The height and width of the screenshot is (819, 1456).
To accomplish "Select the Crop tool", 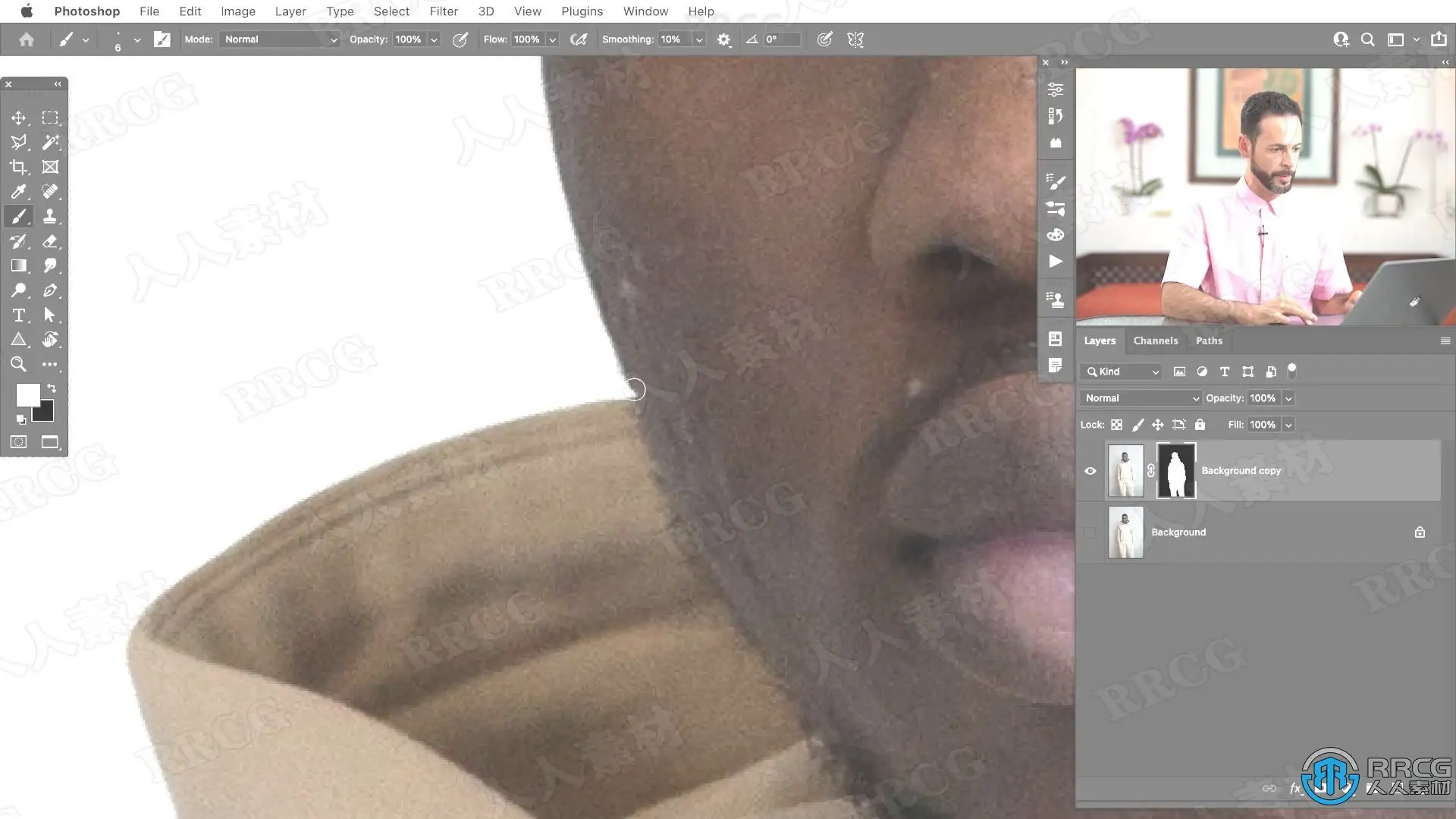I will pyautogui.click(x=19, y=167).
